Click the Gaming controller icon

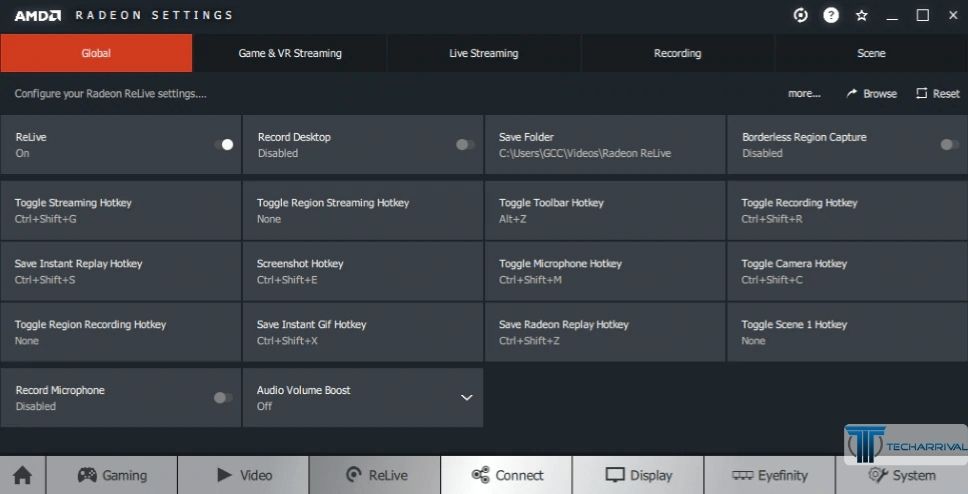coord(87,475)
